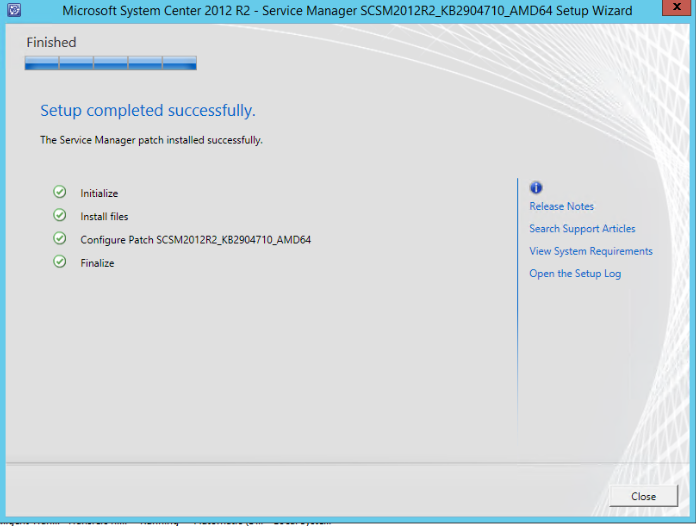The image size is (696, 526).
Task: Select View System Requirements link
Action: pos(590,251)
